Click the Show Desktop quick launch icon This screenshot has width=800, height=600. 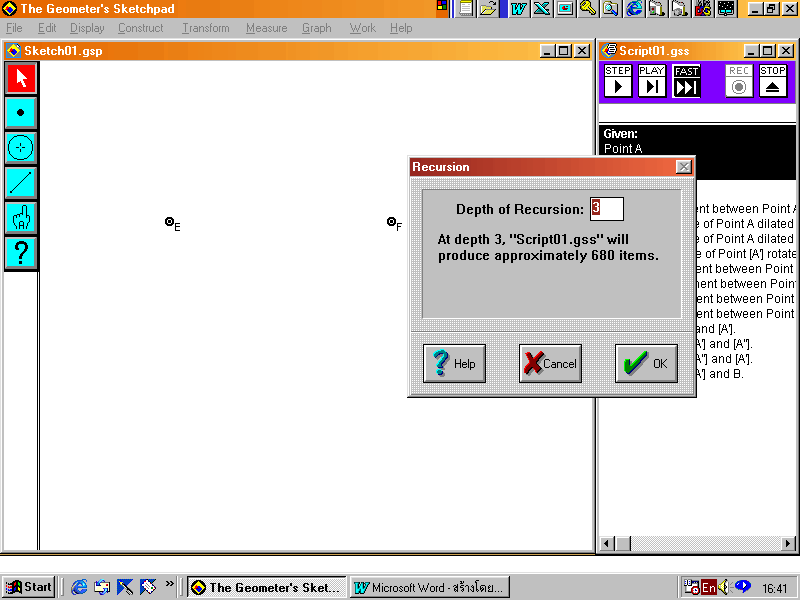coord(125,587)
